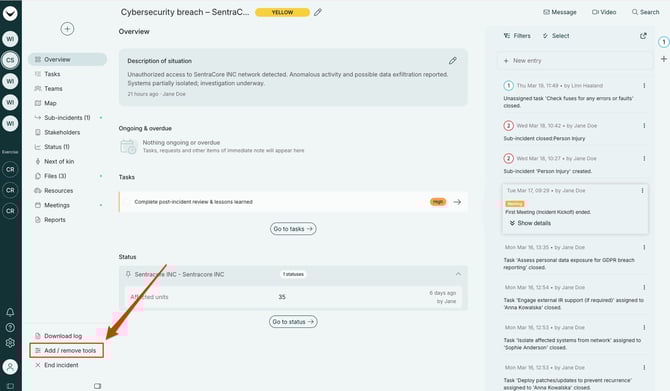
Task: Open the notifications bell icon
Action: (x=10, y=312)
